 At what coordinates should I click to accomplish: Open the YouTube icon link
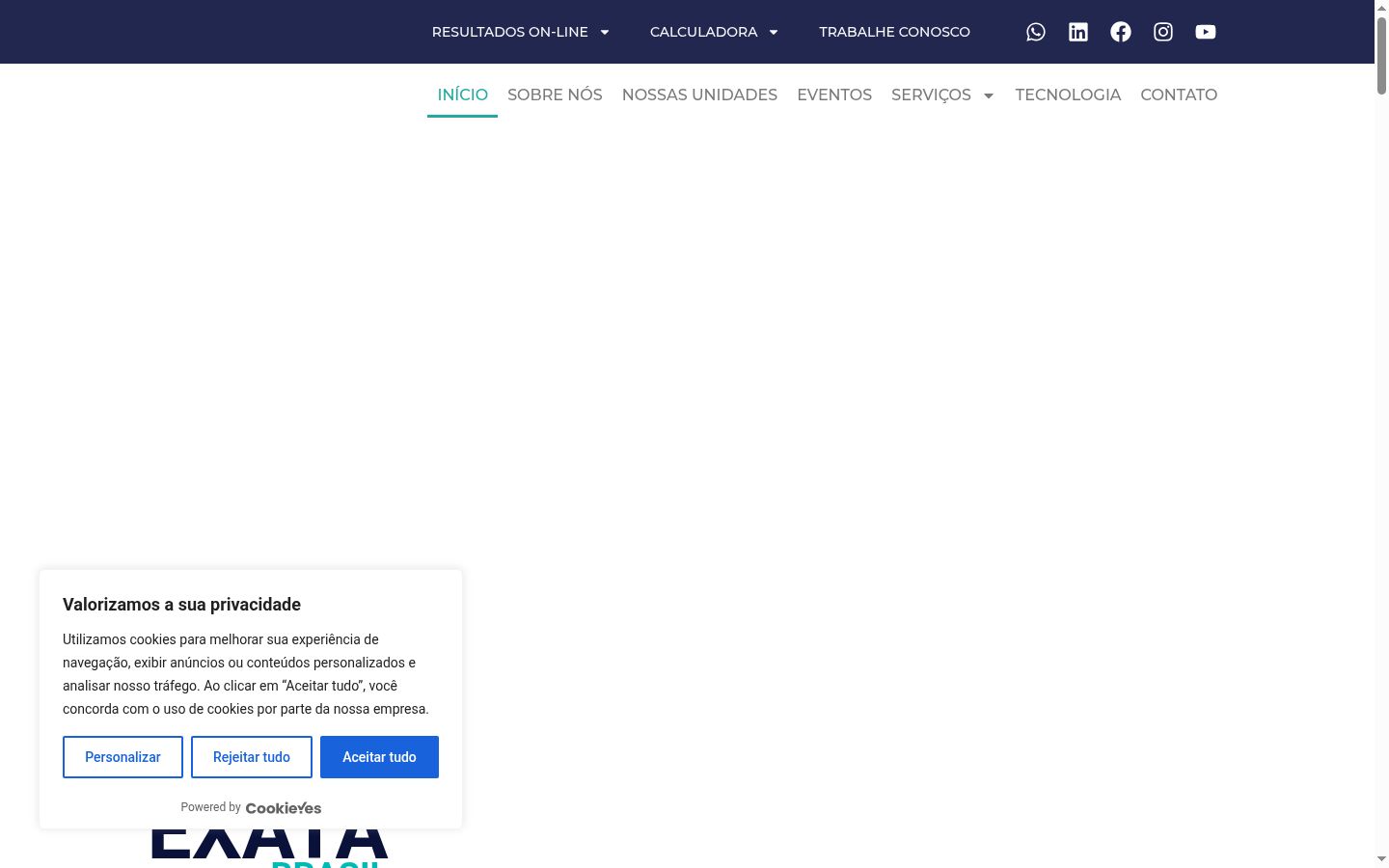coord(1206,32)
